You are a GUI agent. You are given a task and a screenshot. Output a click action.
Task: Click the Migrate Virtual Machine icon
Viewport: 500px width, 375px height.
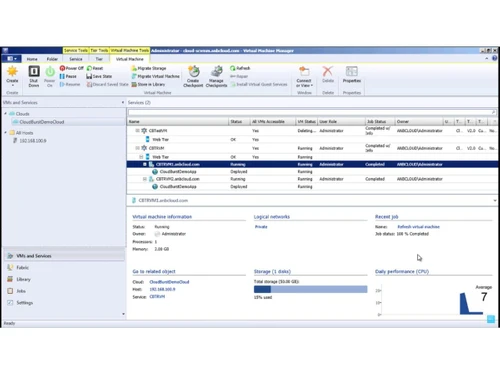point(134,76)
